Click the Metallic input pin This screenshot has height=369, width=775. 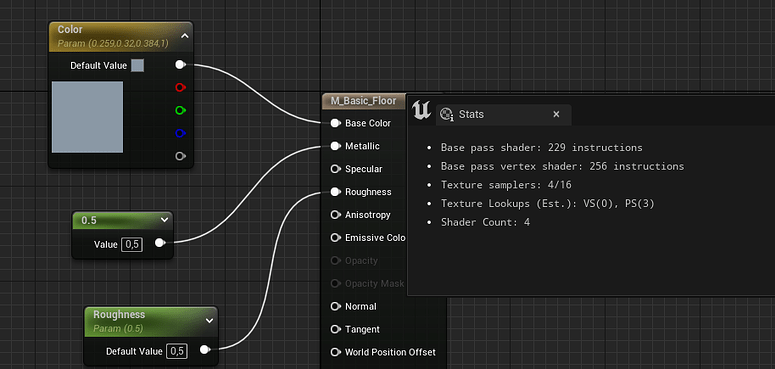pos(336,146)
